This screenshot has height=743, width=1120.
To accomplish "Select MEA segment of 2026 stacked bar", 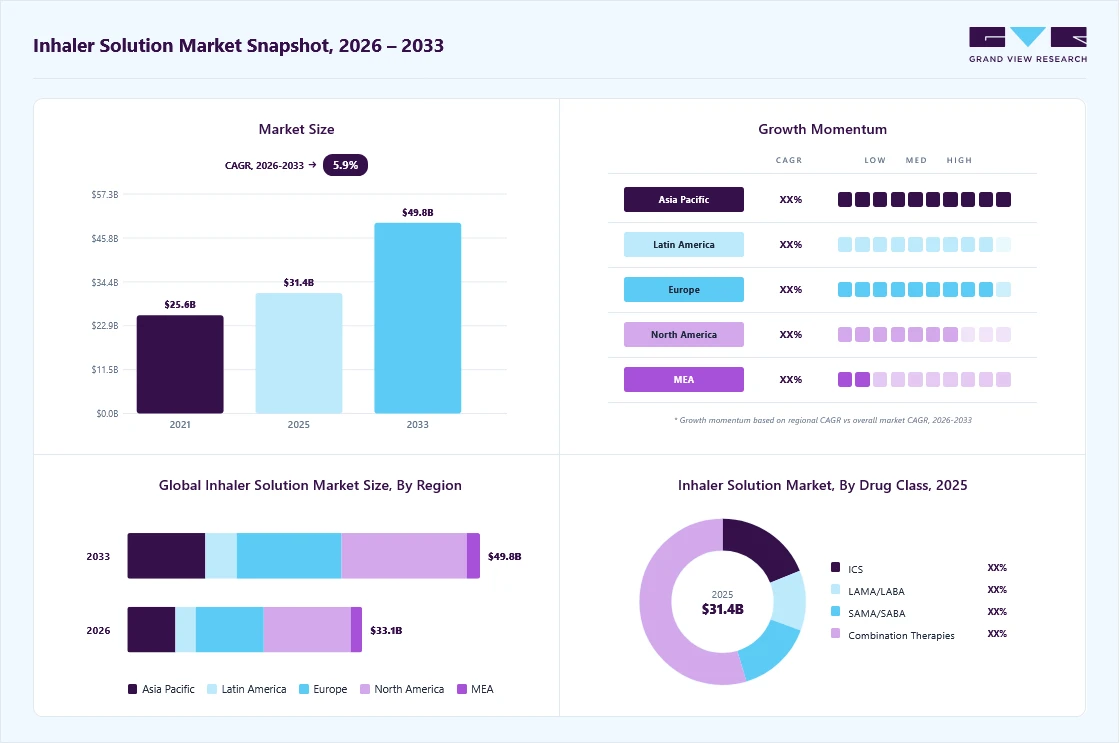I will tap(356, 629).
